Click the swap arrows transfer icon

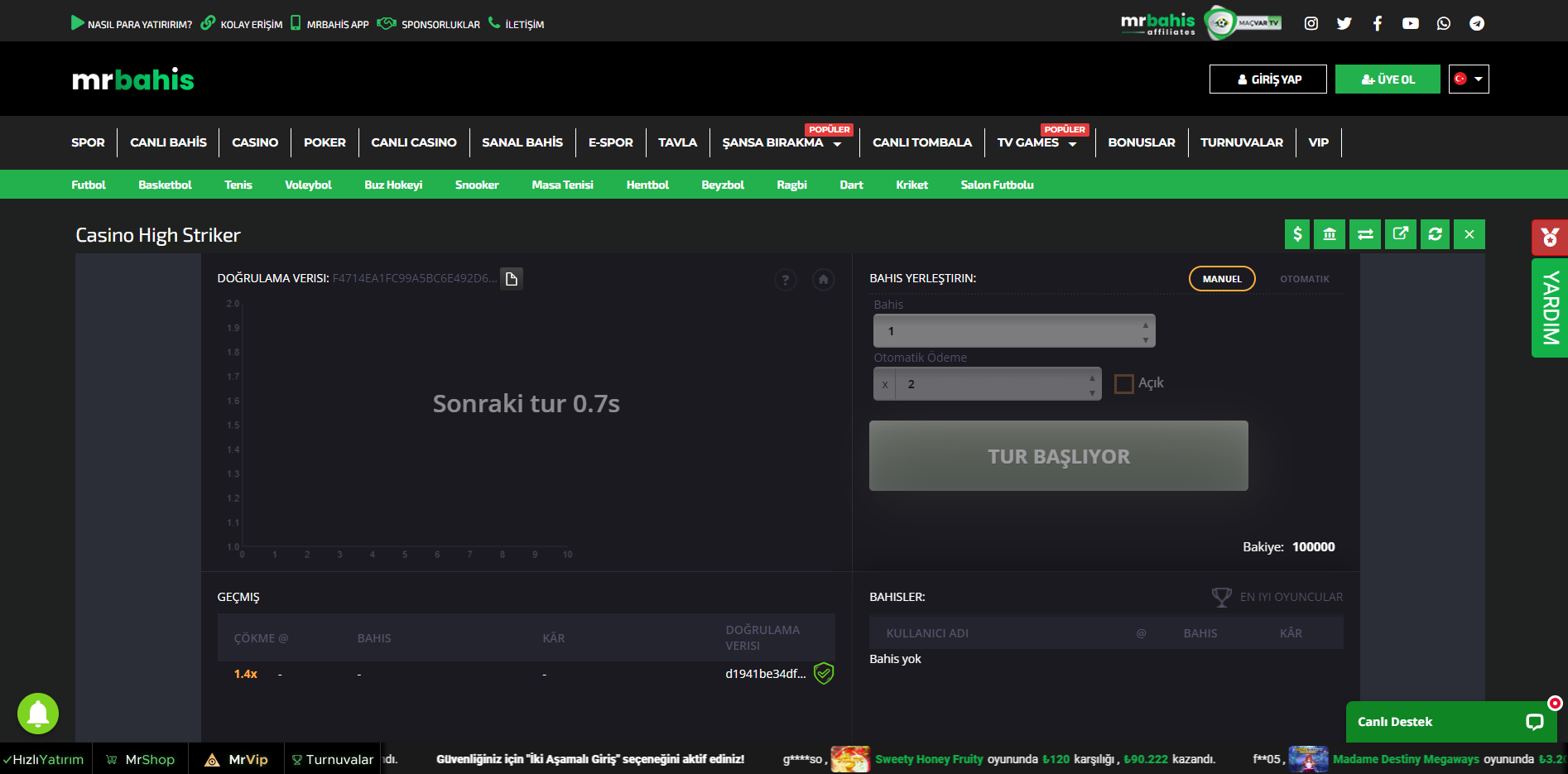1365,234
